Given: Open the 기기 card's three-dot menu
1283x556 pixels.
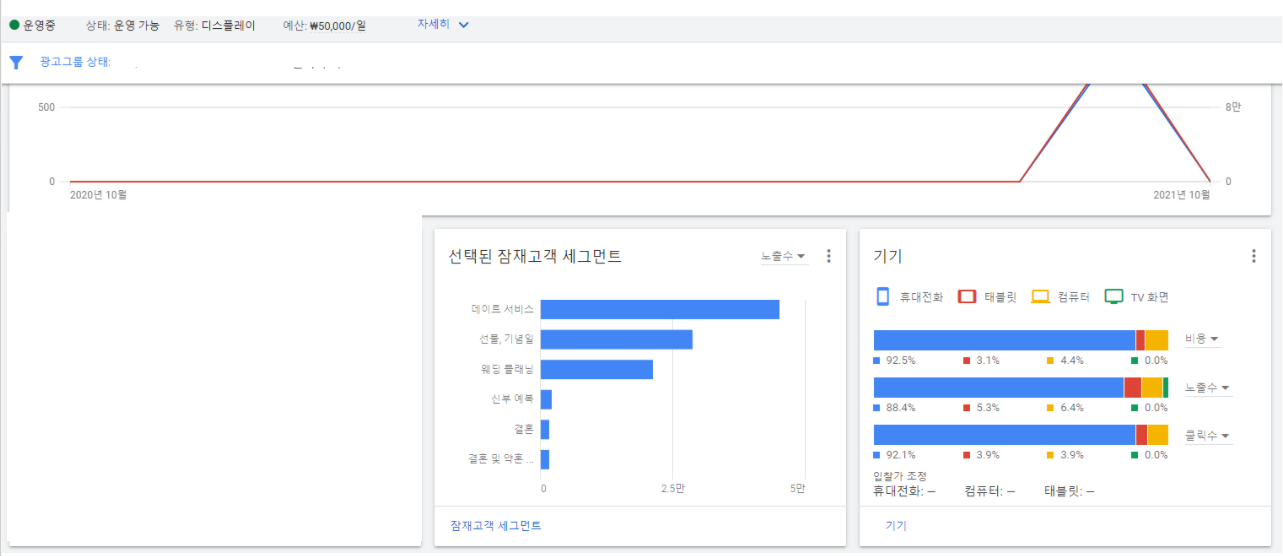Looking at the screenshot, I should tap(1254, 256).
